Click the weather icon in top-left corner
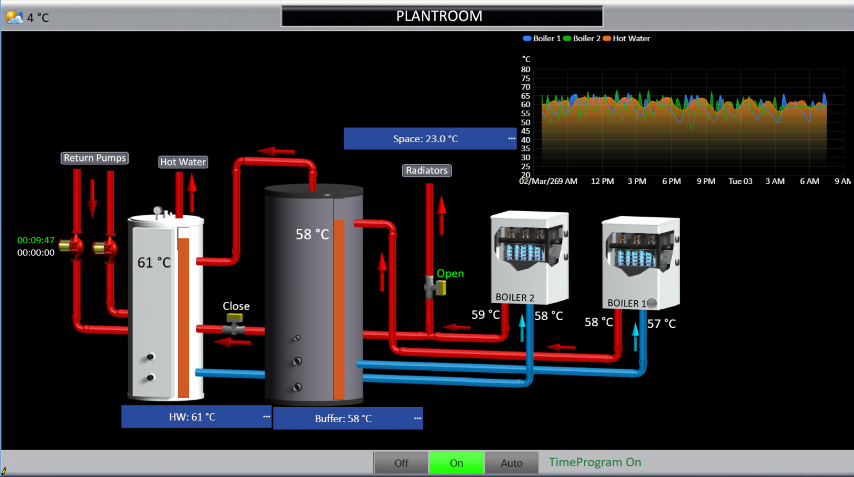Screen dimensions: 854x477 tap(14, 16)
